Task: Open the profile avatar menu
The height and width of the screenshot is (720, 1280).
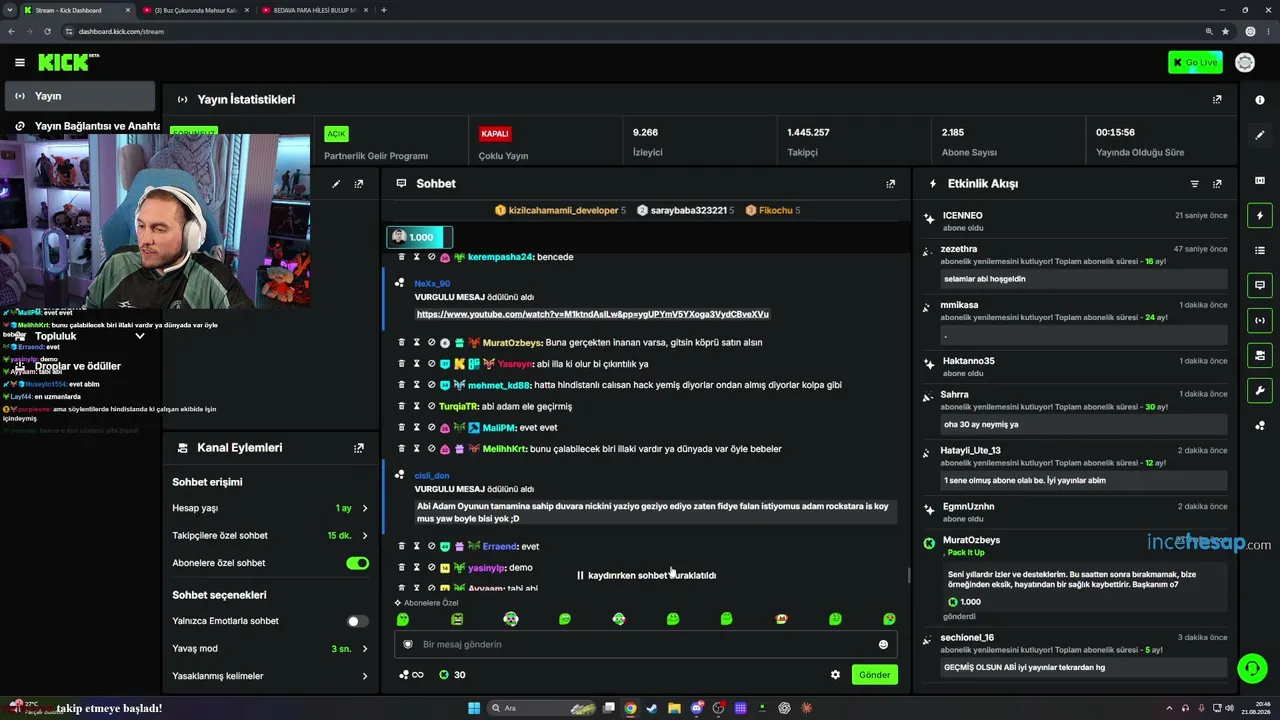Action: coord(1245,62)
